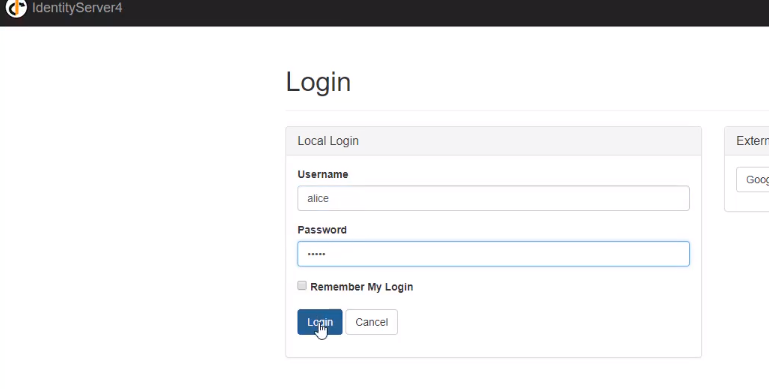Click the partially visible Google login button

(753, 180)
